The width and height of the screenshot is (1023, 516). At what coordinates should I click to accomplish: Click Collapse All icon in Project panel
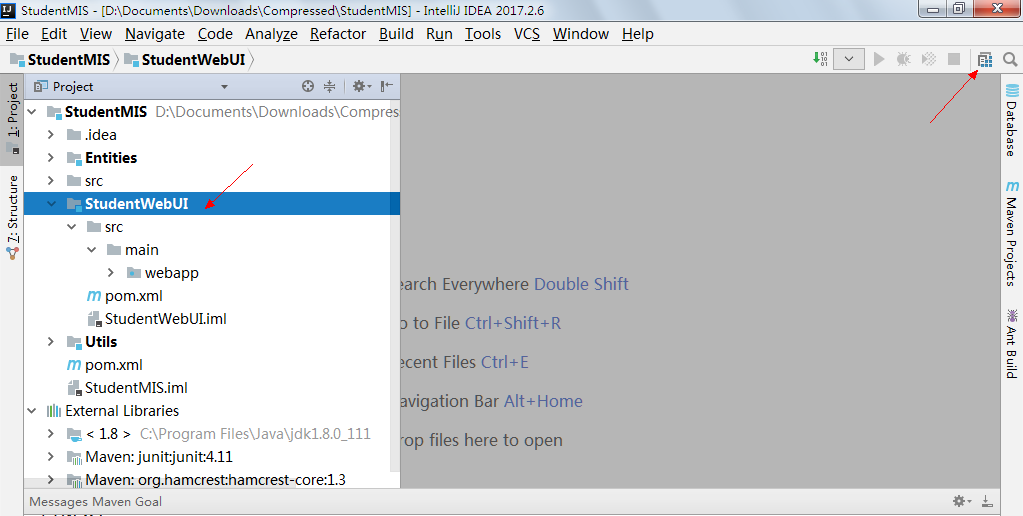(329, 86)
